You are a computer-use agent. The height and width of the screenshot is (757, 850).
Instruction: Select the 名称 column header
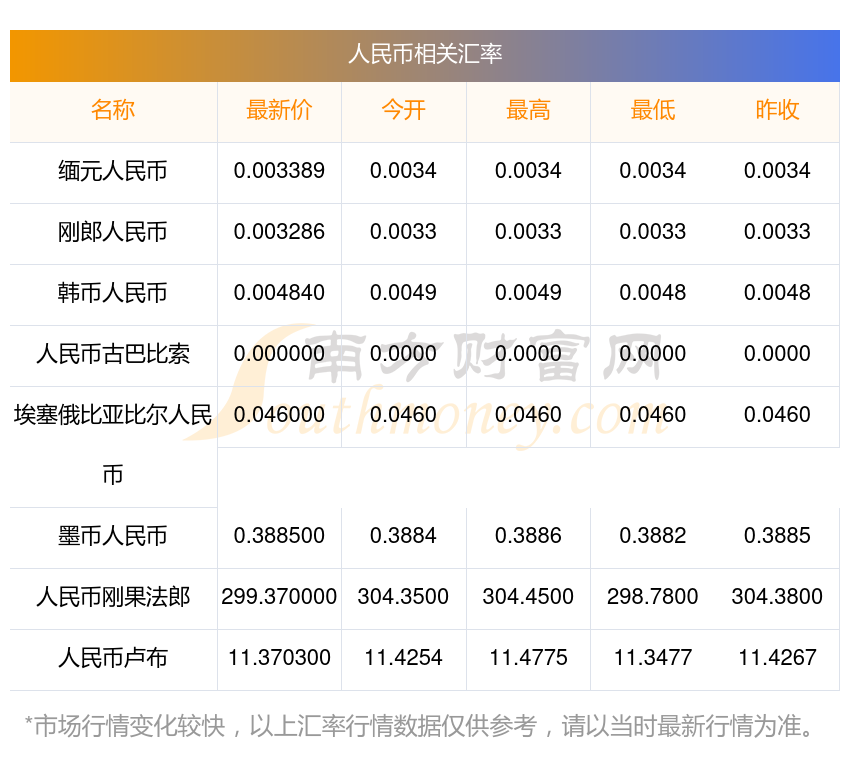(113, 111)
